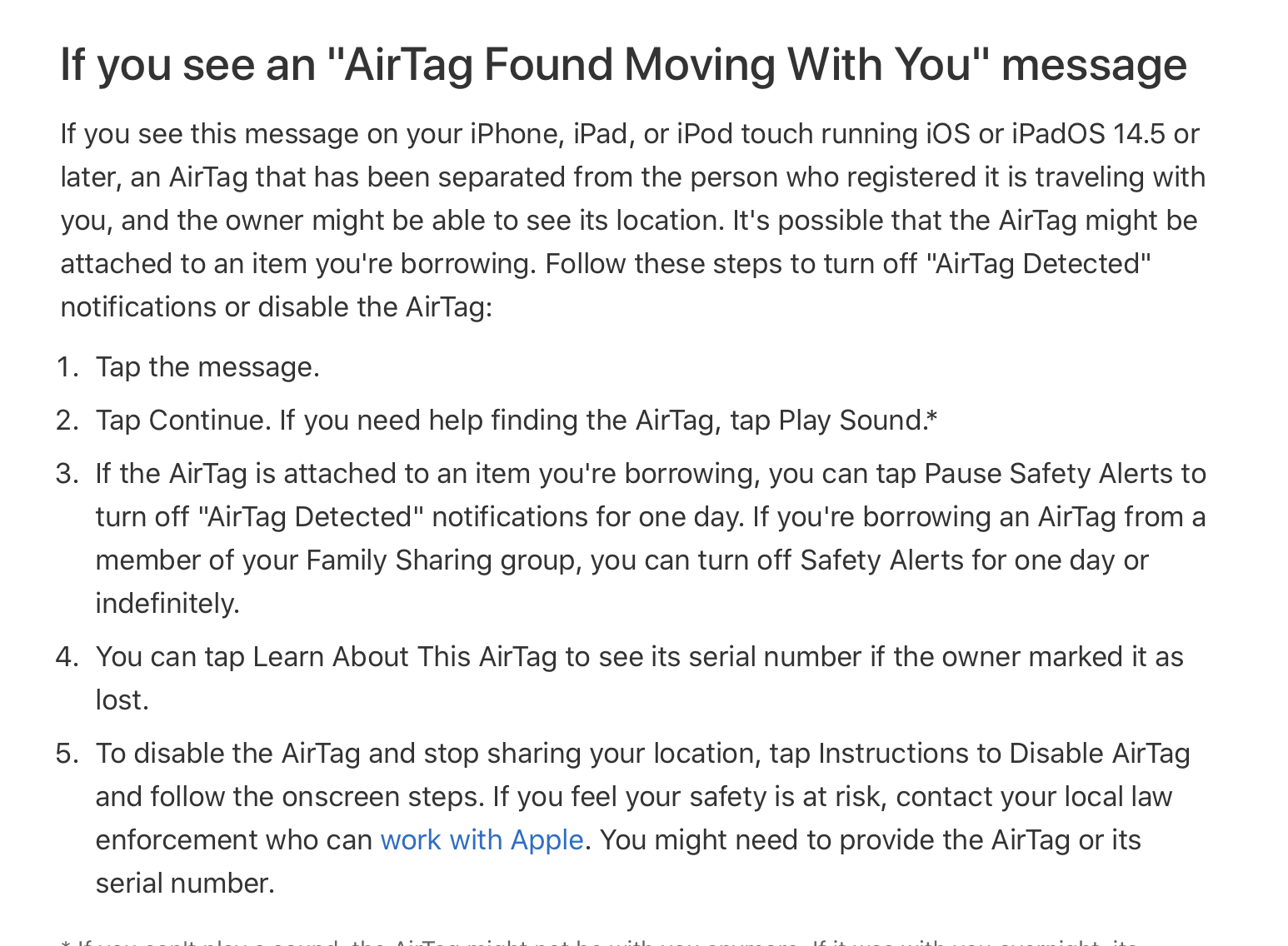
Task: Click the "Tap Continue" words in step 2
Action: tap(182, 421)
